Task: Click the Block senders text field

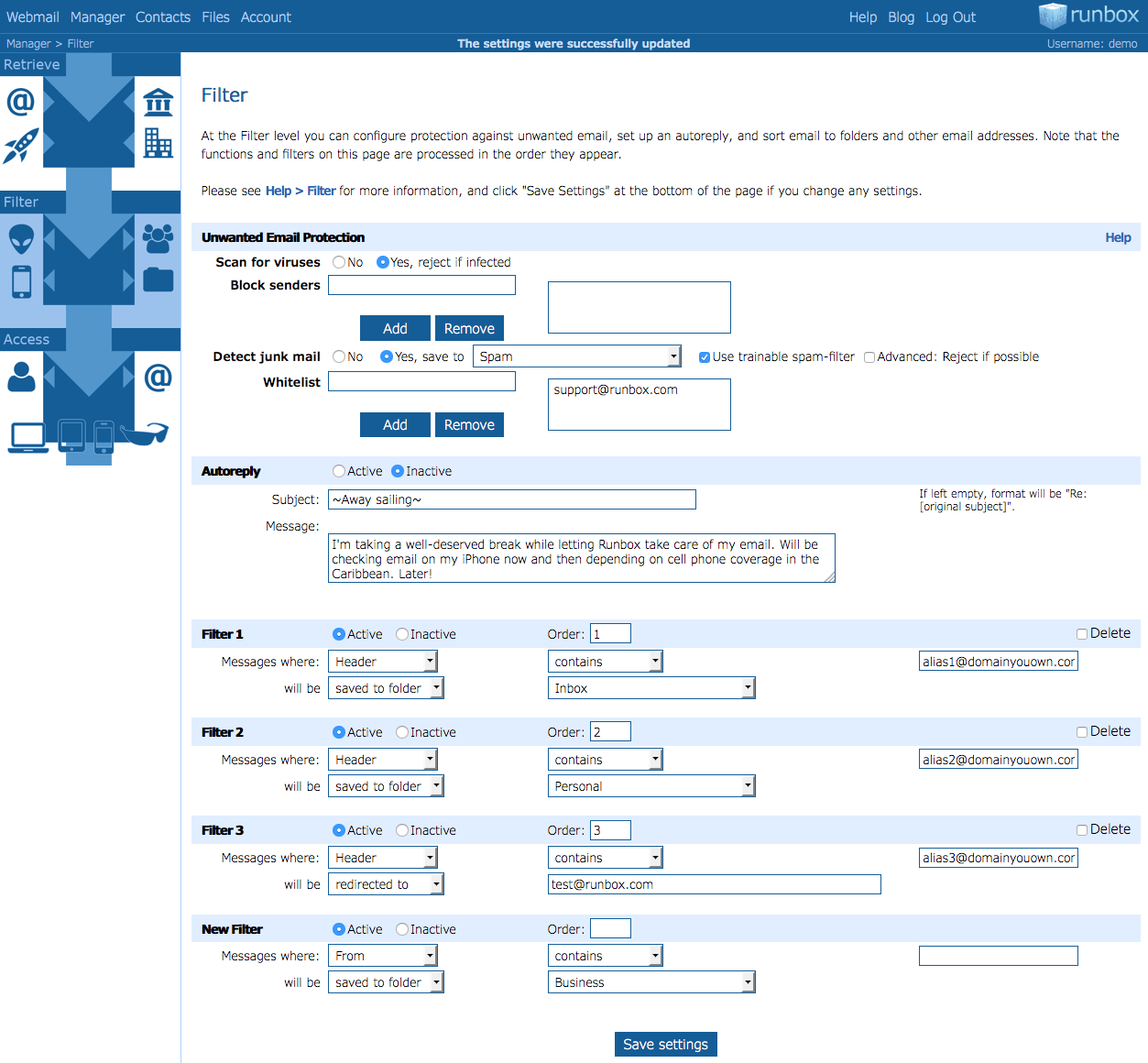Action: coord(421,285)
